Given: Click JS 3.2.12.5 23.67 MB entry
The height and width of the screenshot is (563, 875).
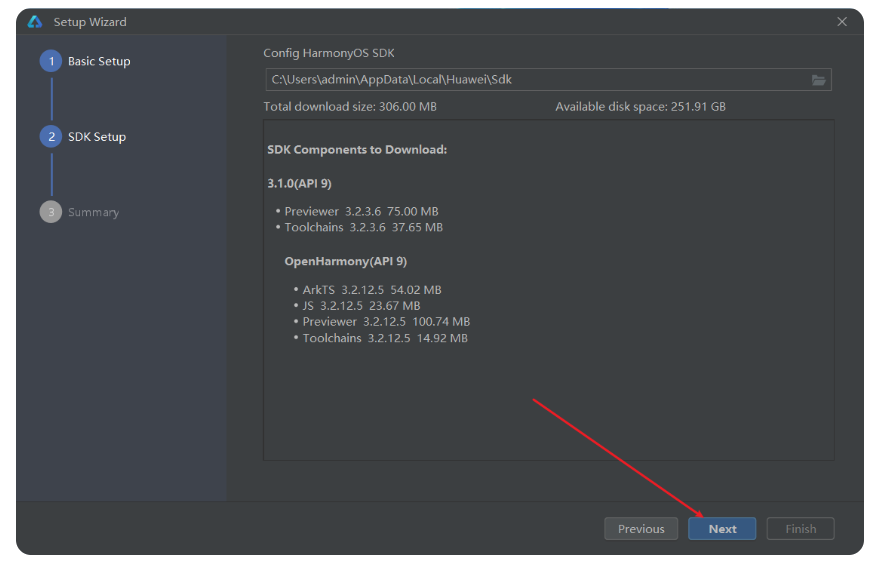Looking at the screenshot, I should click(x=361, y=306).
